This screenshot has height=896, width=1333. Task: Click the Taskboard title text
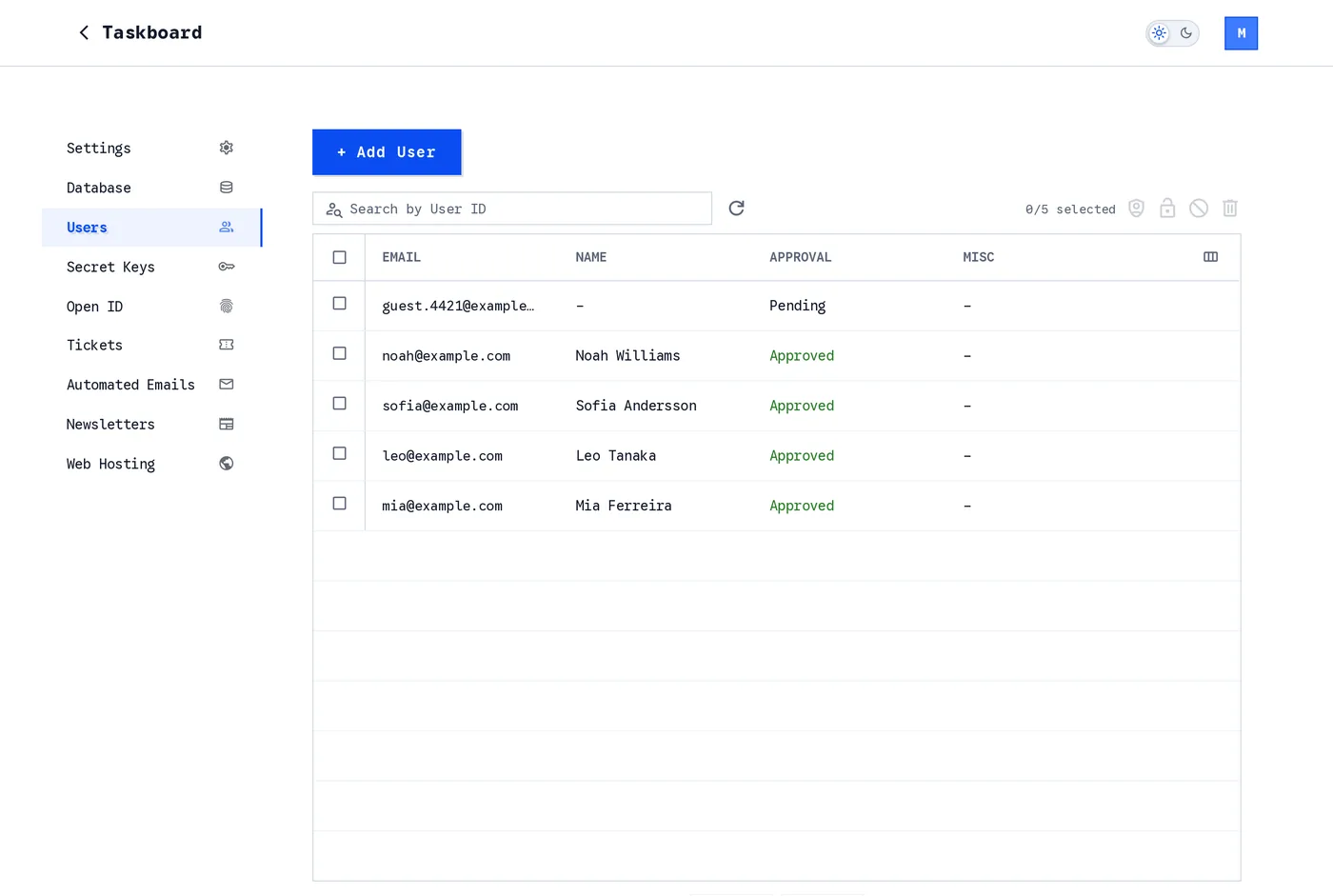[152, 33]
